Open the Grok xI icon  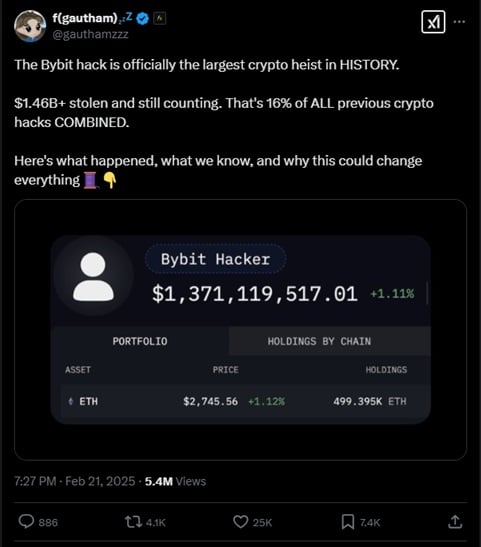pyautogui.click(x=433, y=22)
